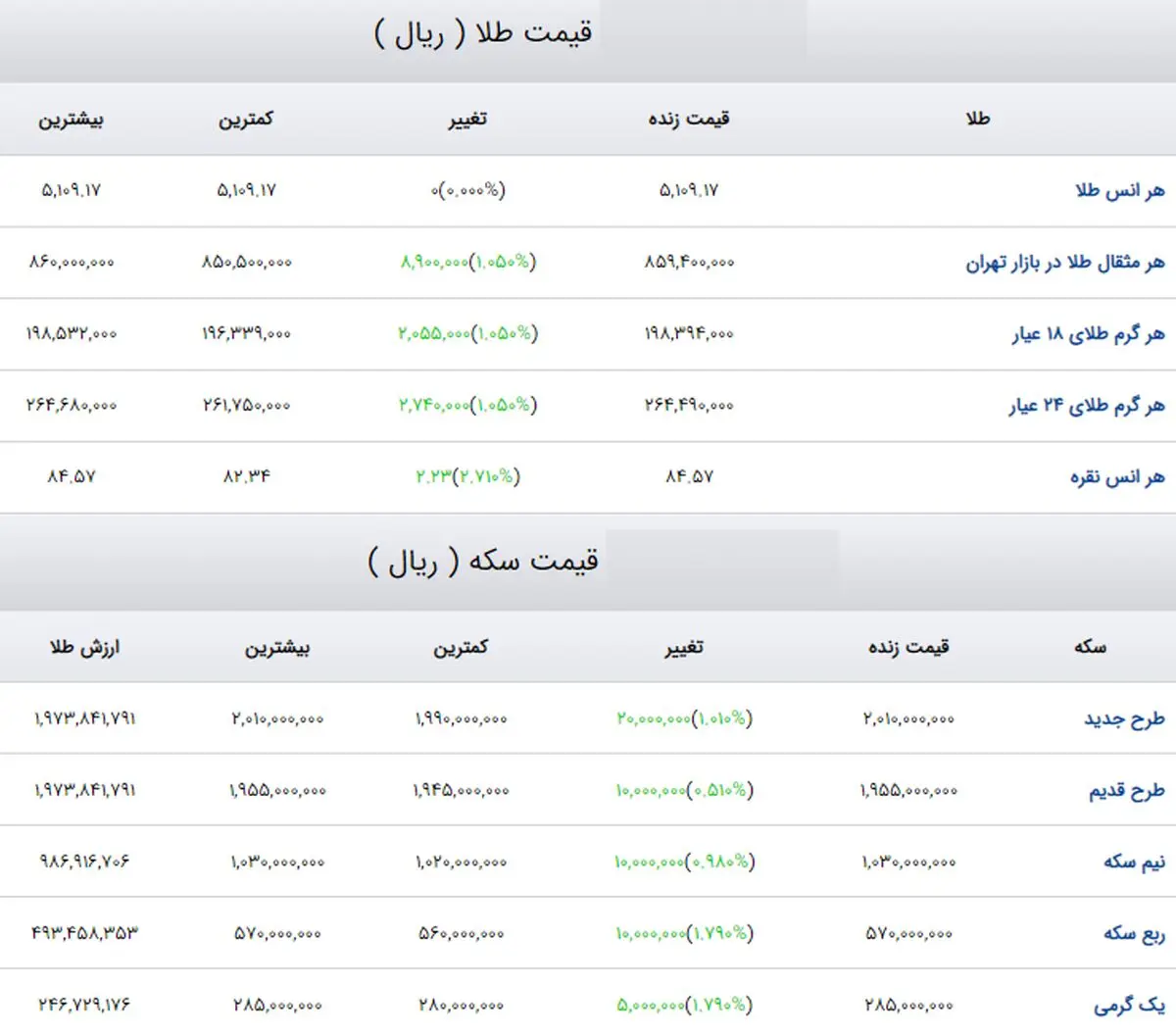Image resolution: width=1176 pixels, height=1036 pixels.
Task: Select the one-gram gold value ۲۴۶,۷۲۹,۱۷۶
Action: tap(84, 1005)
